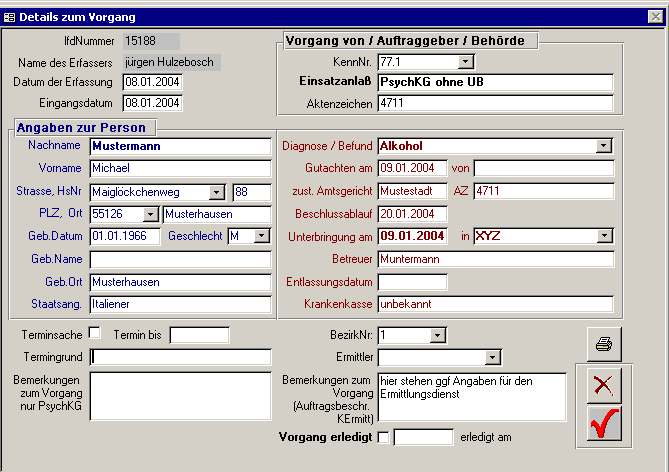
Task: Click the empty von field beside Gutachten
Action: 544,168
